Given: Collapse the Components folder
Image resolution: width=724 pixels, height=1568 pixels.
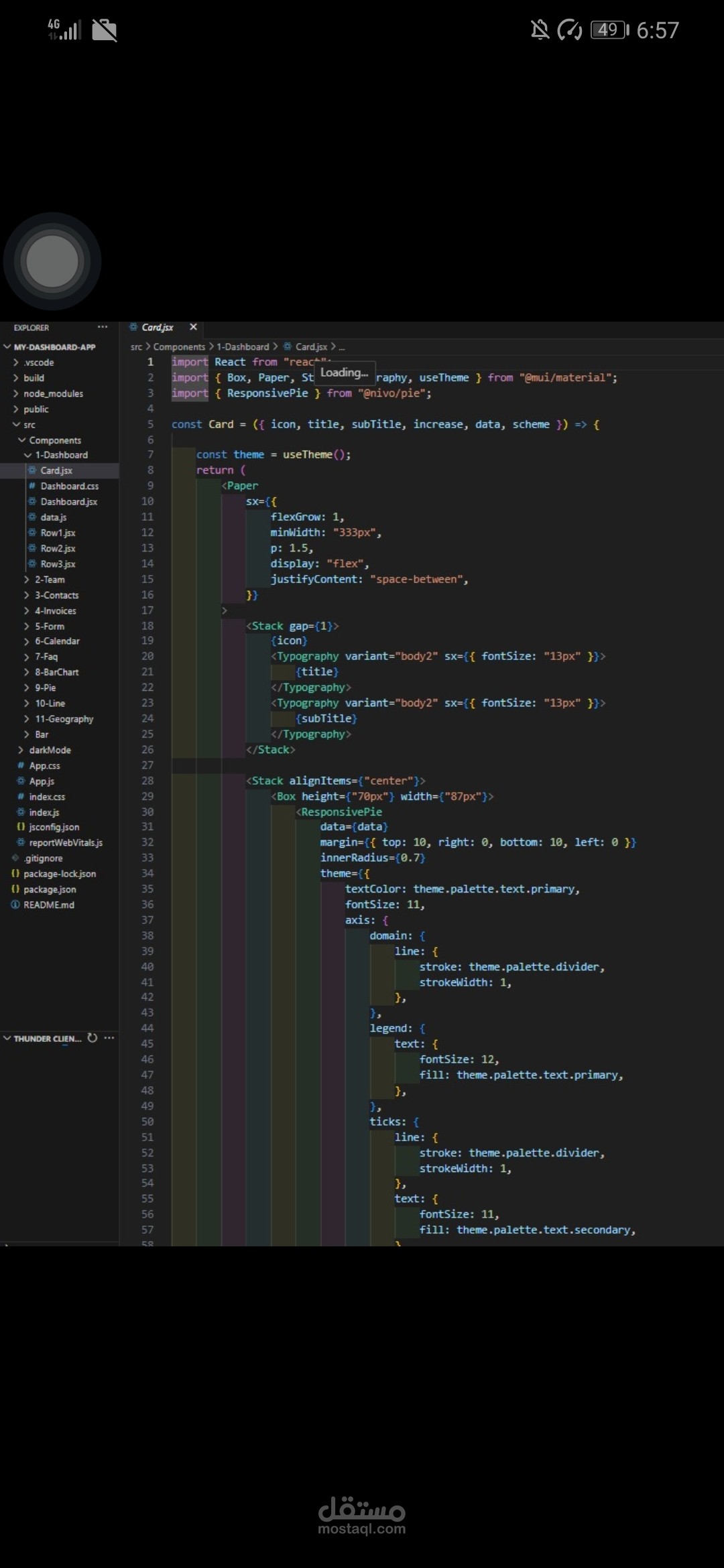Looking at the screenshot, I should (55, 440).
